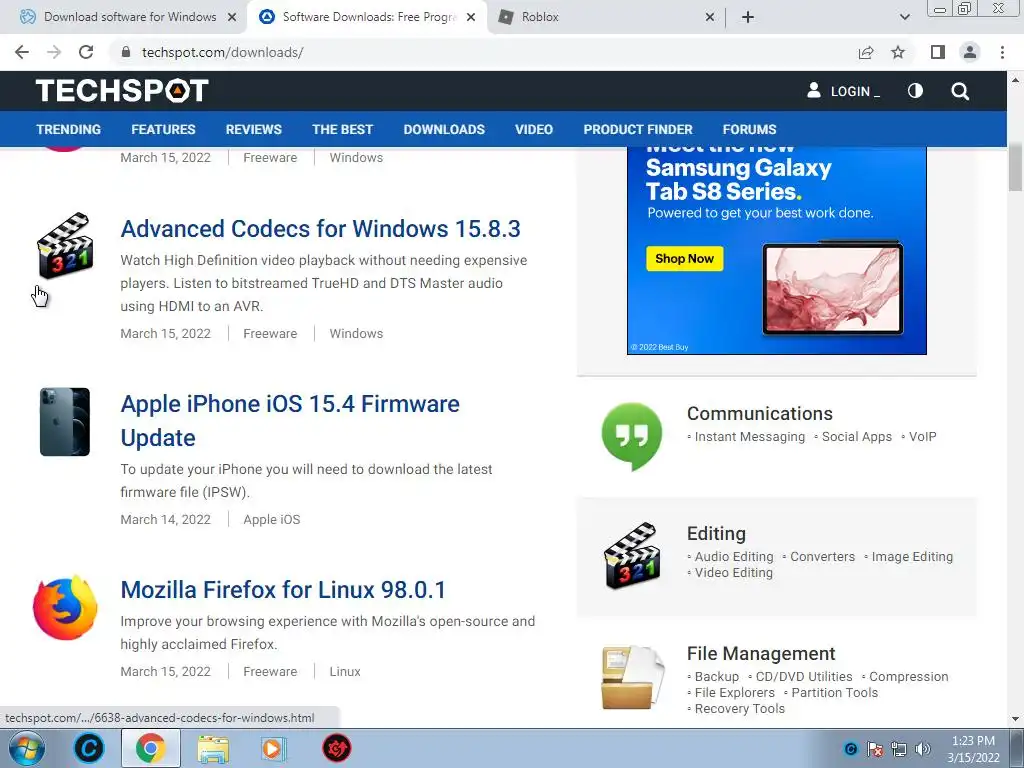Open the Windows Start button
The image size is (1024, 768).
pyautogui.click(x=27, y=748)
